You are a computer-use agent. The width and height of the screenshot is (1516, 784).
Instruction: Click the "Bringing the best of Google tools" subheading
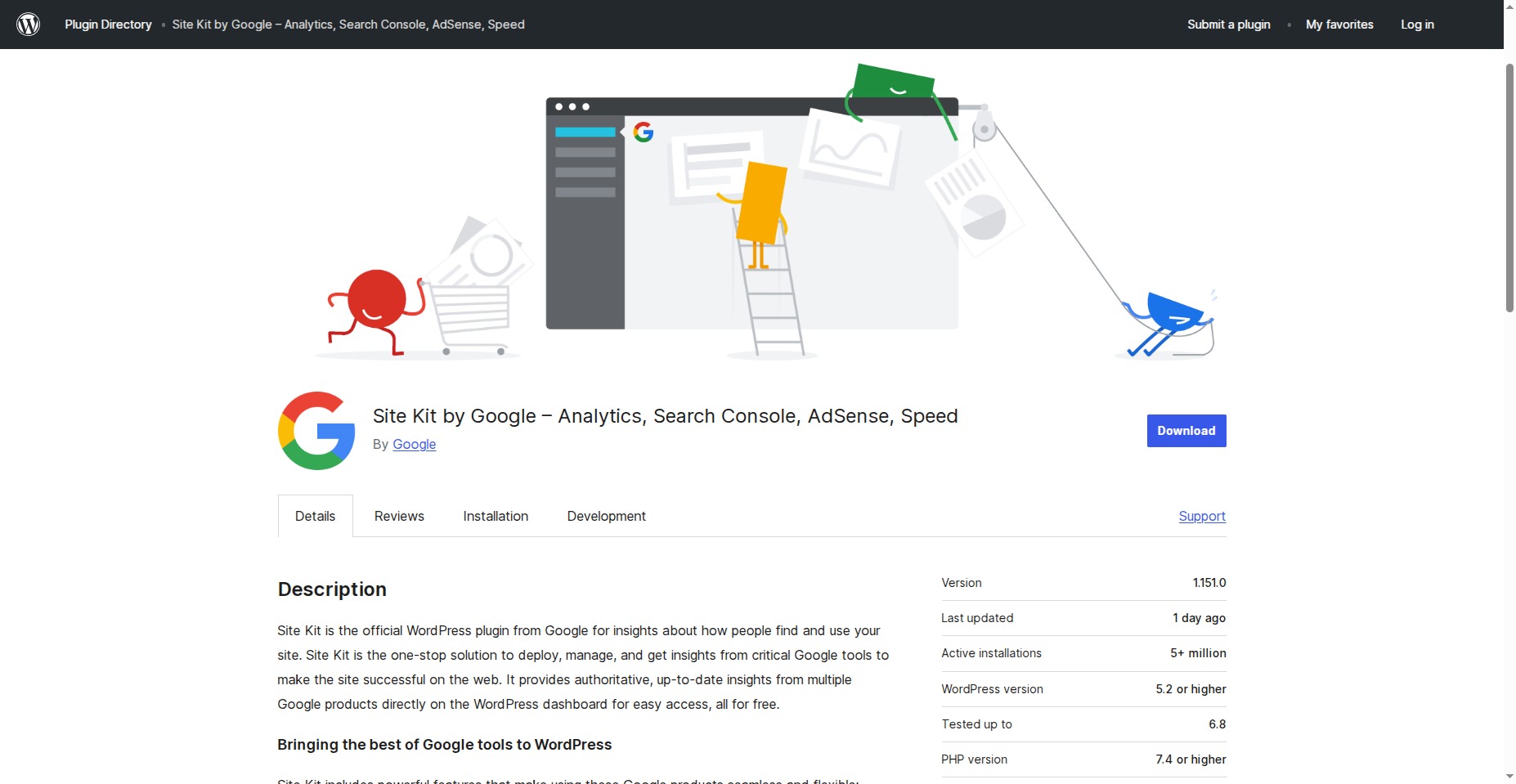(445, 745)
